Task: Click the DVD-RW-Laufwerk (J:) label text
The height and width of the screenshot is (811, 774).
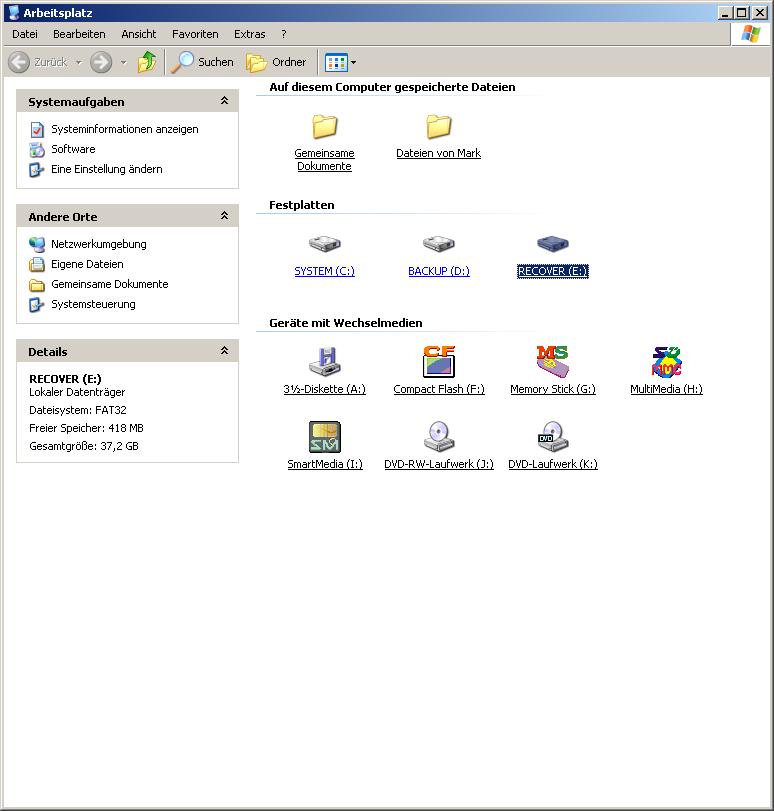Action: click(439, 464)
